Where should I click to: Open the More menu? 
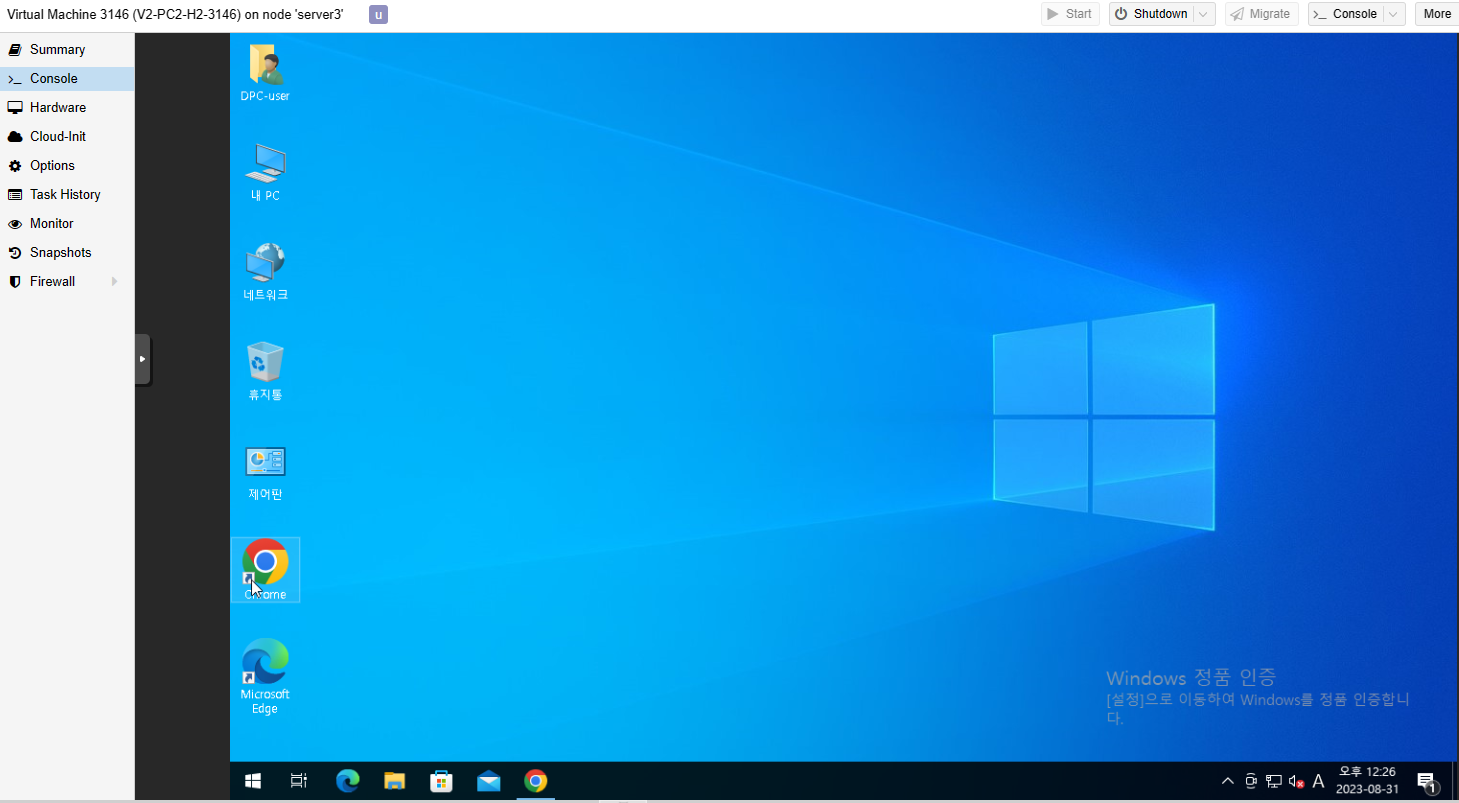1437,14
